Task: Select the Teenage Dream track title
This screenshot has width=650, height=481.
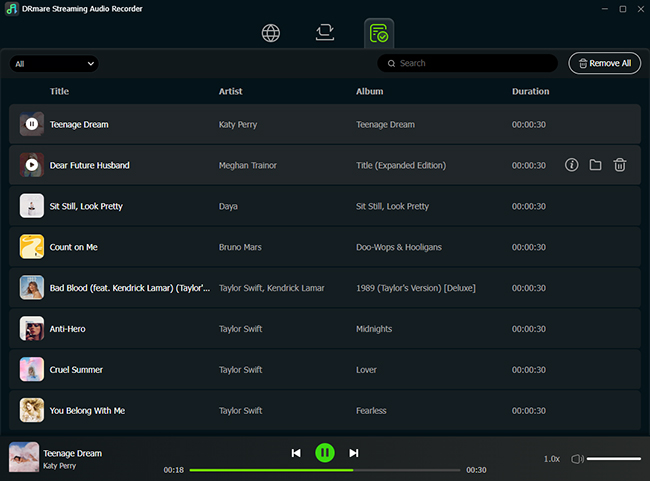Action: (x=79, y=124)
